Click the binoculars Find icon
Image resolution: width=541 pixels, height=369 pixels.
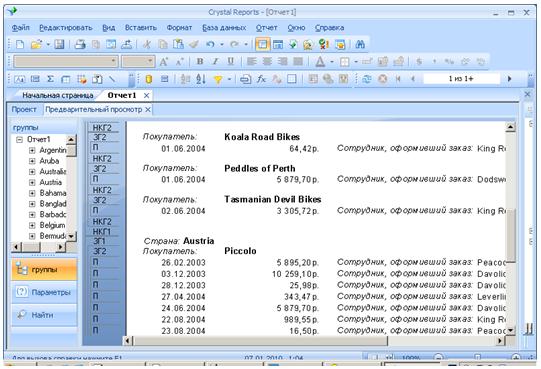360,45
